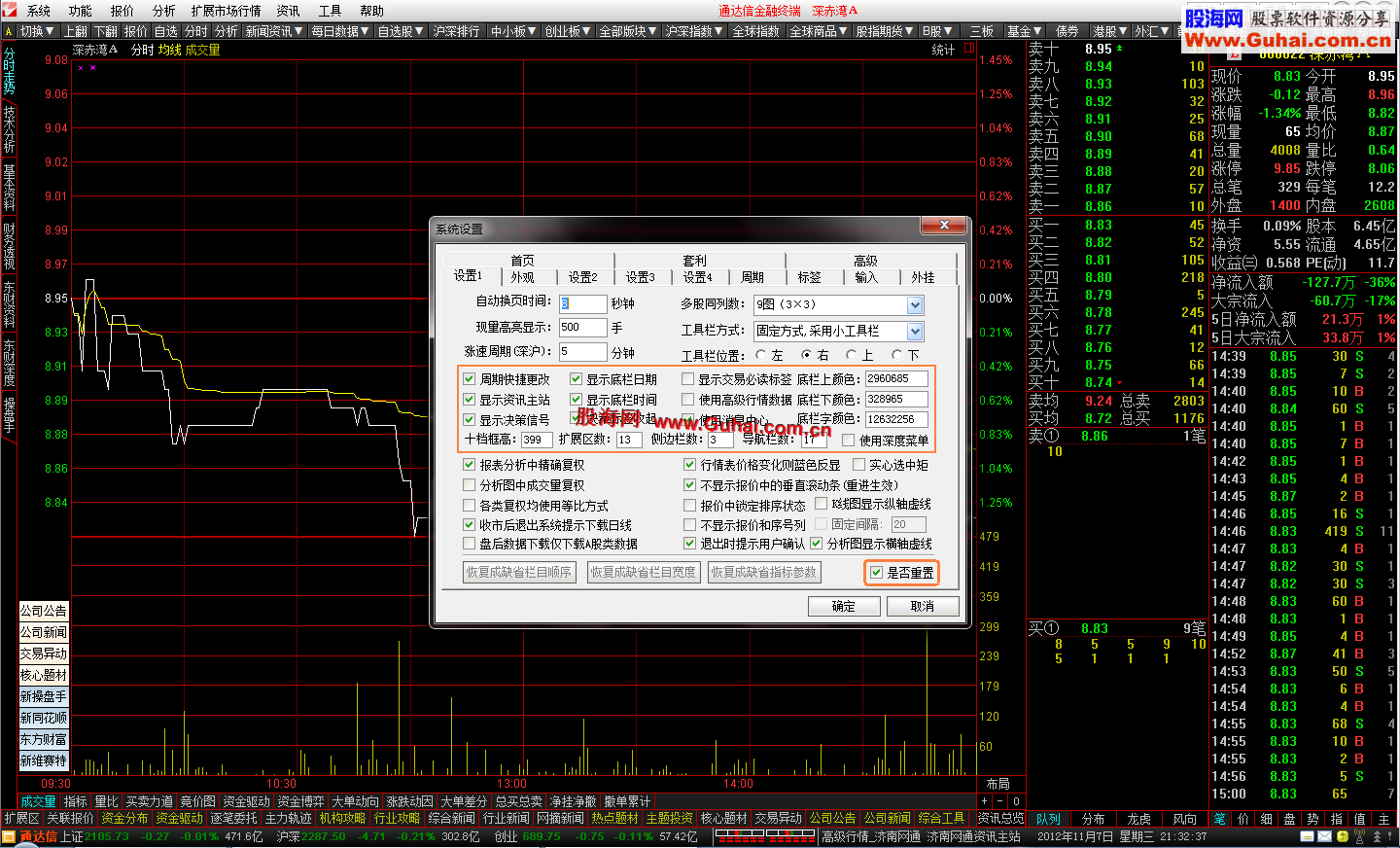Open the 工具 menu
This screenshot has width=1400, height=848.
coord(331,11)
